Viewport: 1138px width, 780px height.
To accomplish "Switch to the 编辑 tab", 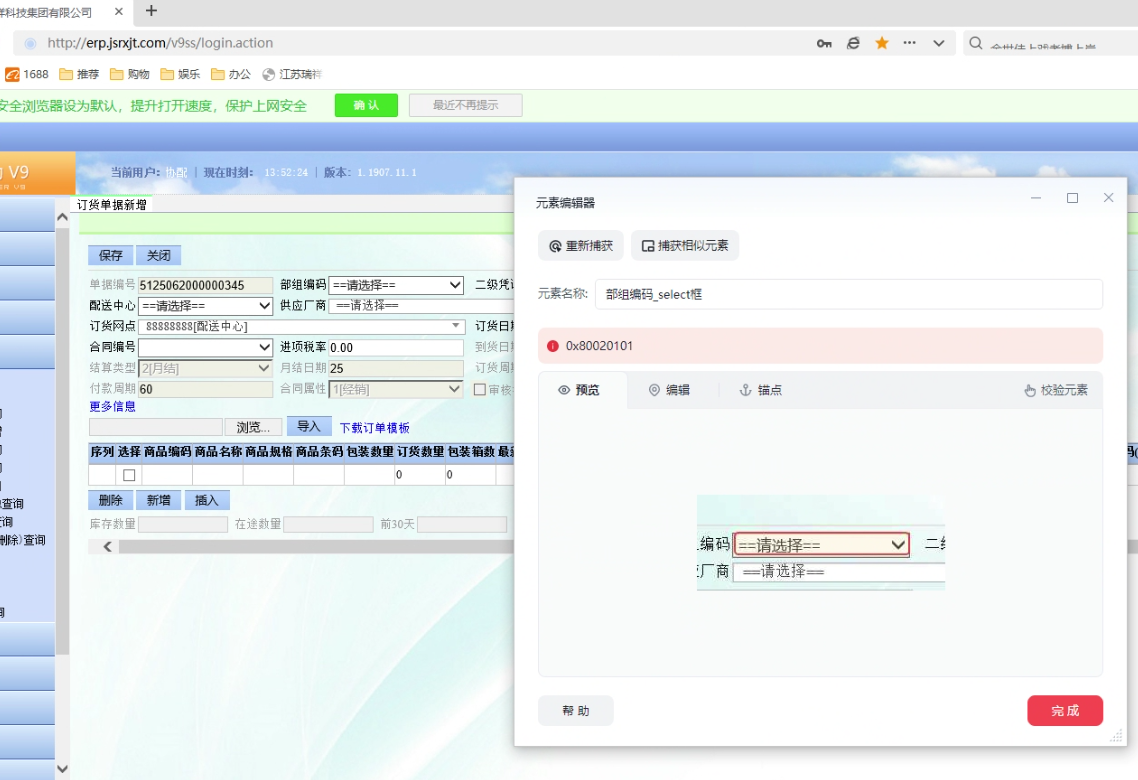I will pos(669,390).
